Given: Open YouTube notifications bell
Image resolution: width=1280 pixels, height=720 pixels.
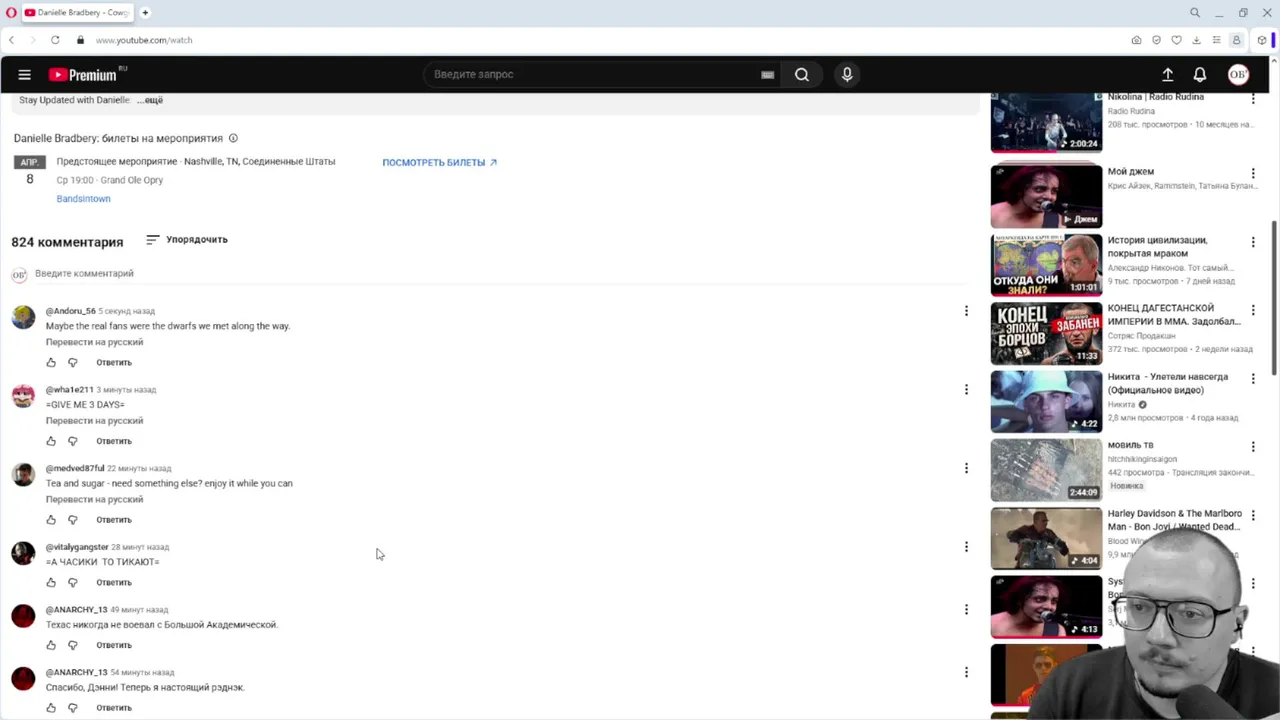Looking at the screenshot, I should click(x=1200, y=74).
